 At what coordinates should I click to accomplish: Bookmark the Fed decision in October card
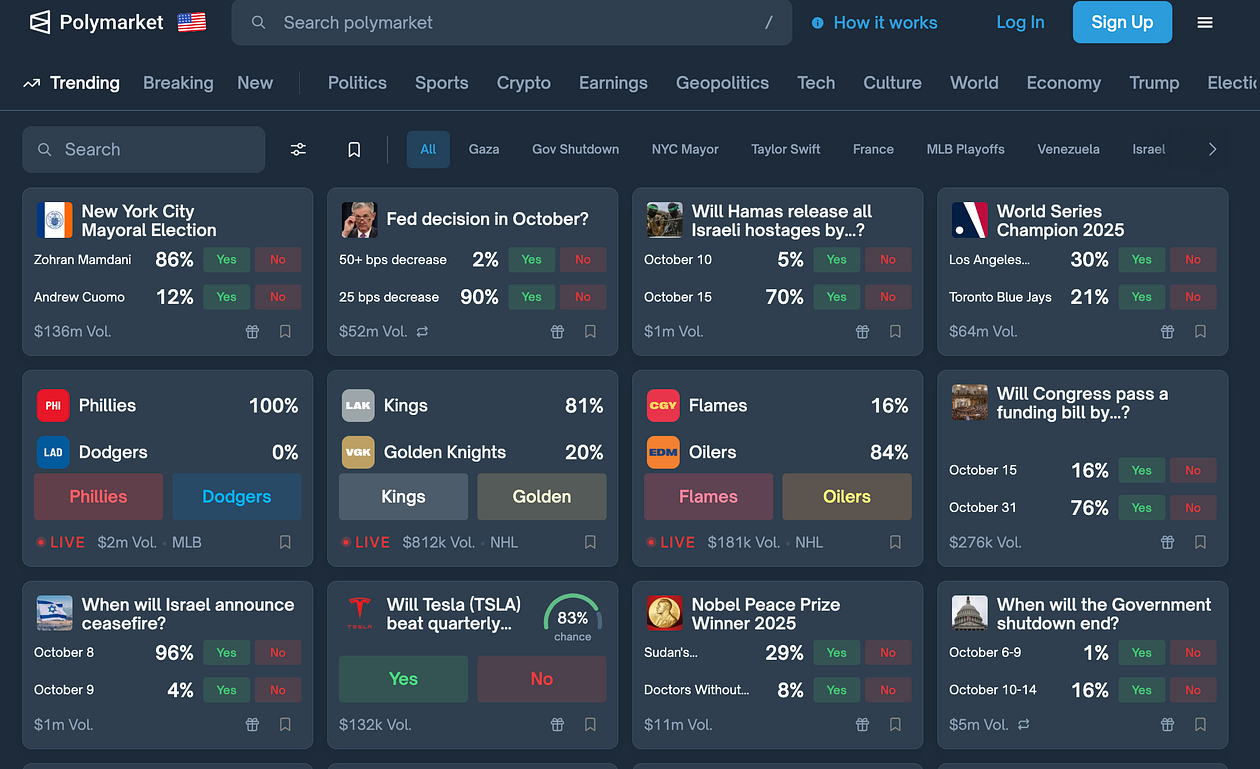[590, 331]
